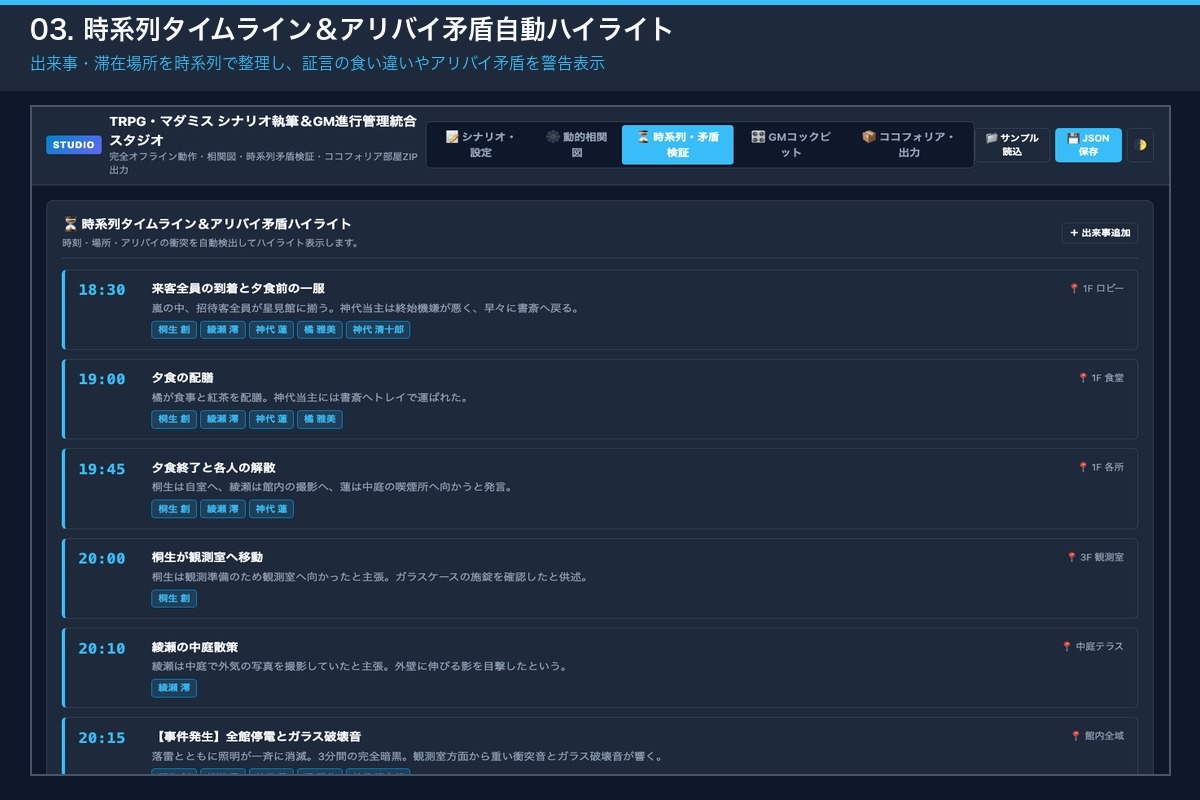Click page title 03. 時系列タイムライン
1200x800 pixels.
tap(352, 29)
